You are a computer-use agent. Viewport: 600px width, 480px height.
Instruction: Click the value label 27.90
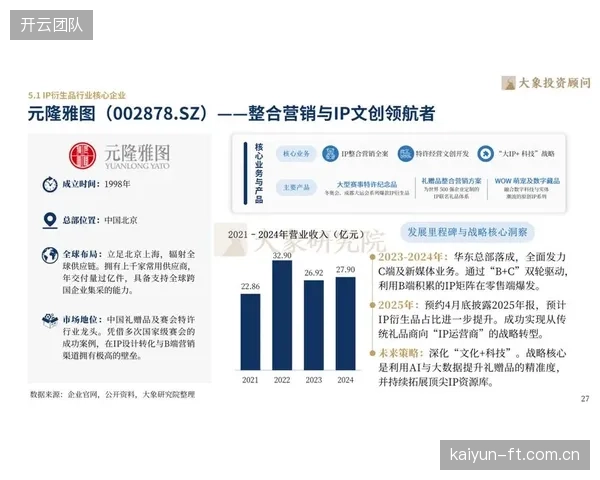(346, 269)
